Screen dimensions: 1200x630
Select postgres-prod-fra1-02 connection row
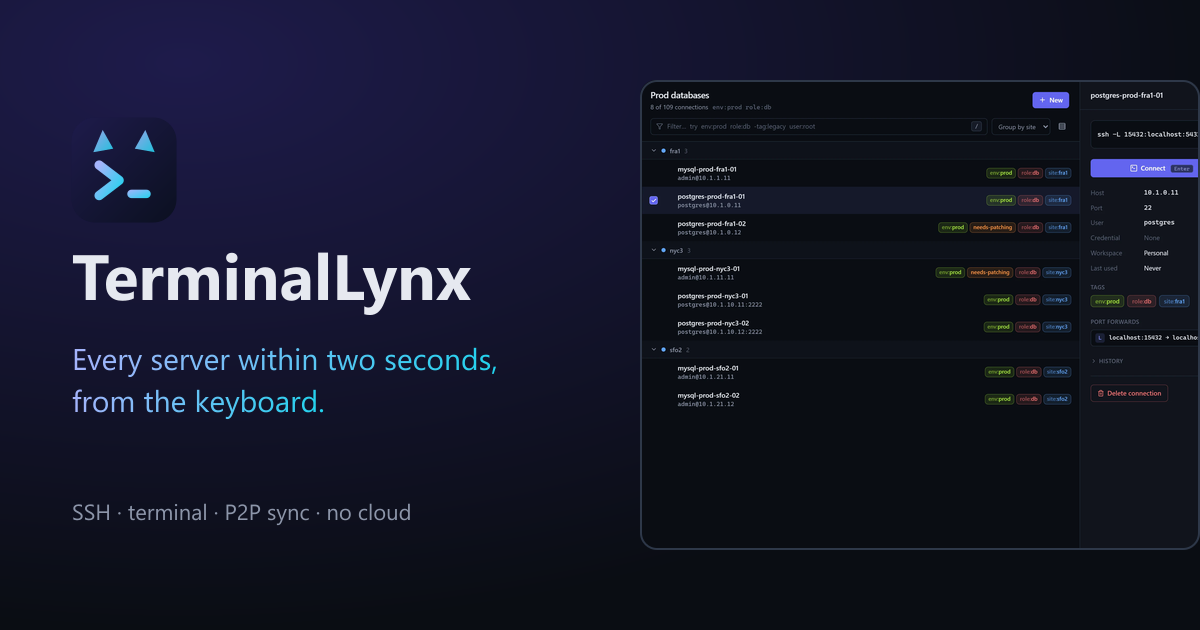[860, 227]
